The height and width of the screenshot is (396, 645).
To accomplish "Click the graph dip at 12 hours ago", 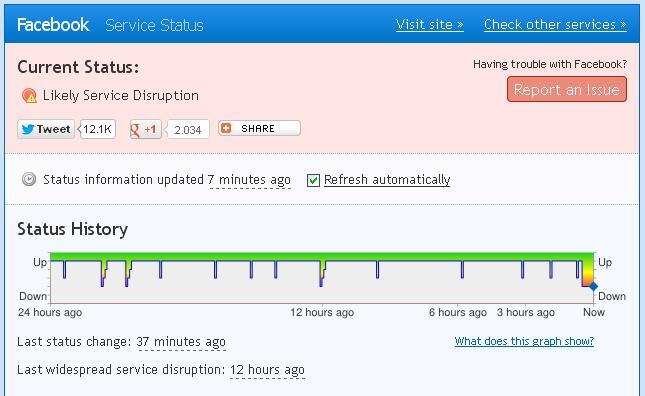I will [322, 273].
